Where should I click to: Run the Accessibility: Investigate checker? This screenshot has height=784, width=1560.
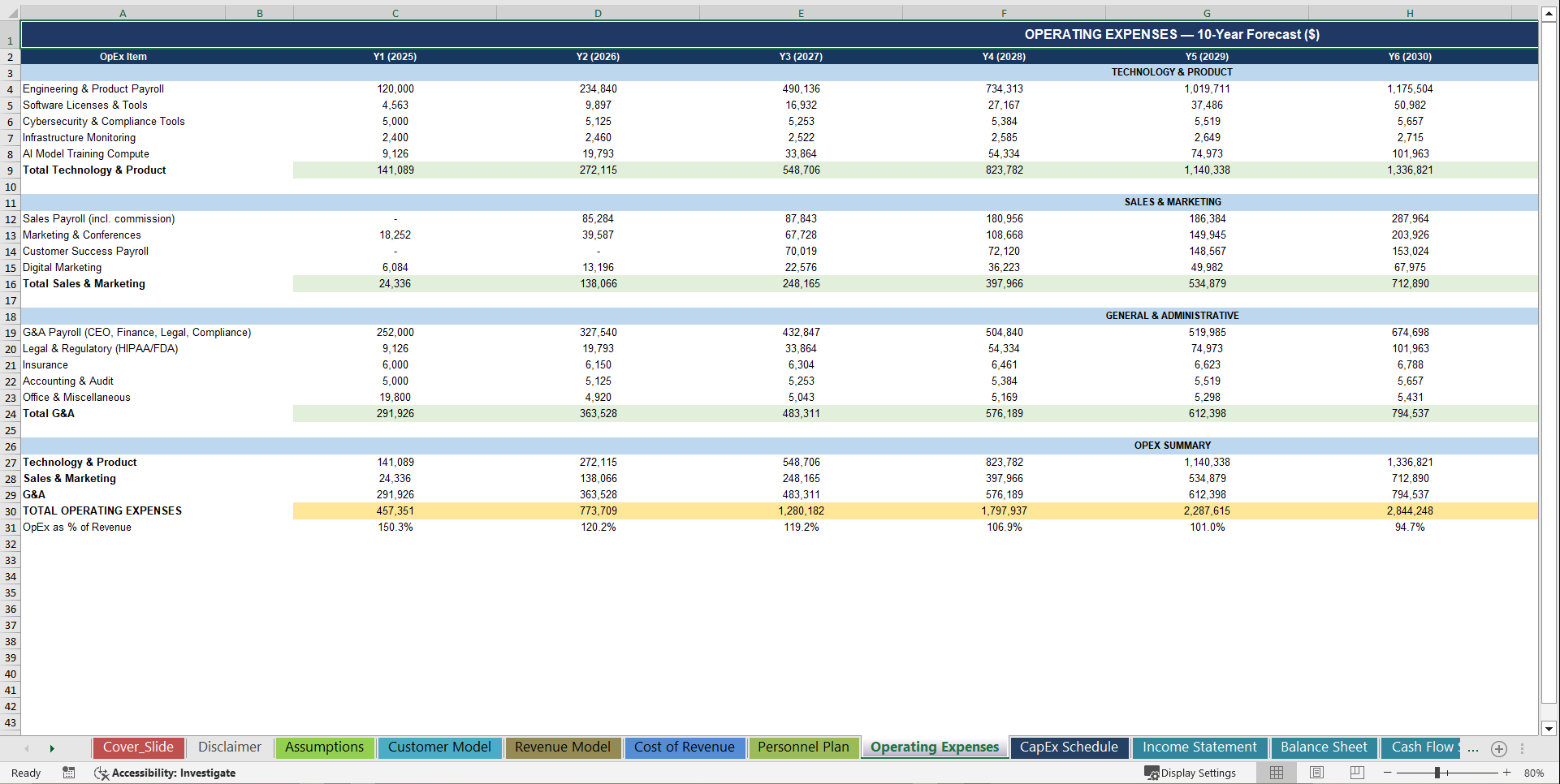(x=165, y=773)
